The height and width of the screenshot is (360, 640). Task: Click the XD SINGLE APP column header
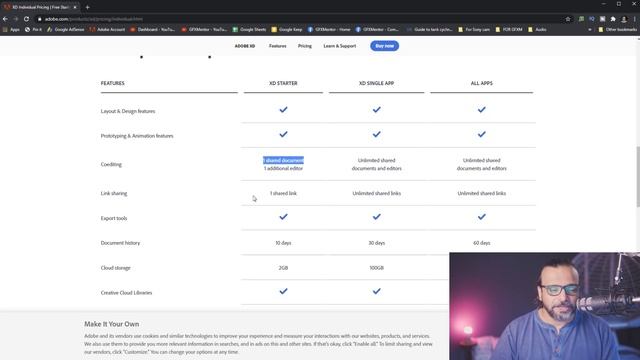376,83
